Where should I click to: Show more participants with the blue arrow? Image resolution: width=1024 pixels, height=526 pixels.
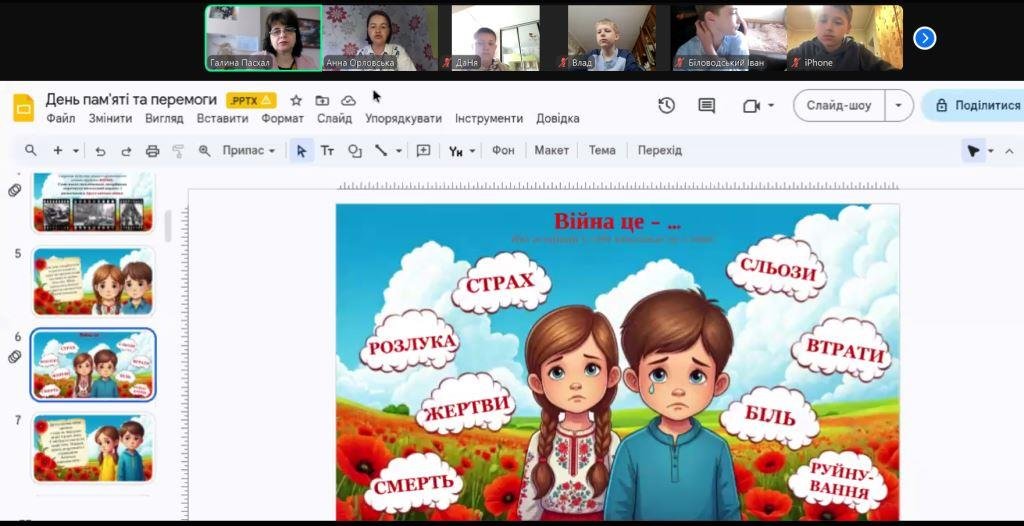924,38
